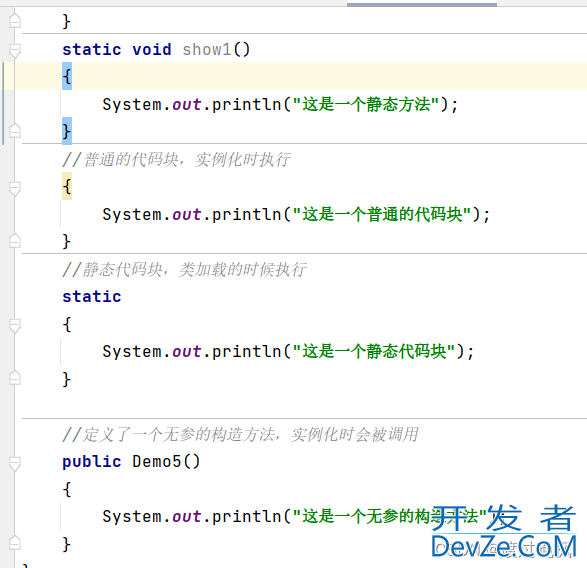The height and width of the screenshot is (568, 587).
Task: Collapse the show1() method fold marker
Action: pos(15,50)
